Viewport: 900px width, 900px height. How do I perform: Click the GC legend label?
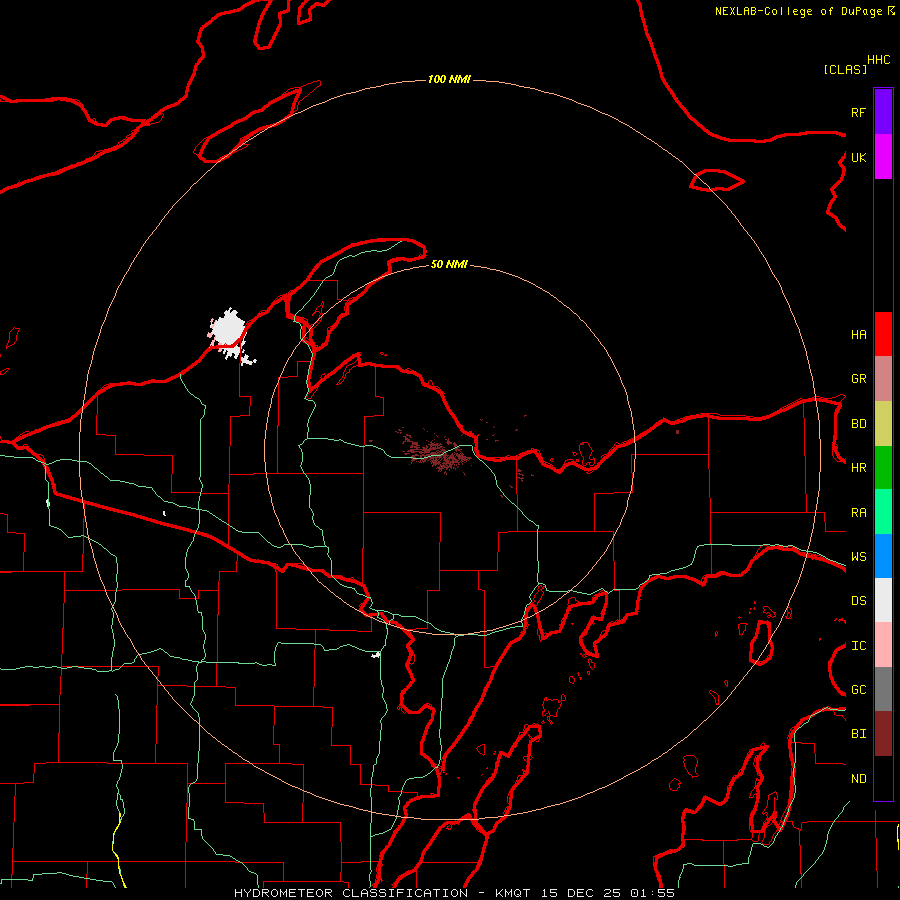coord(858,690)
